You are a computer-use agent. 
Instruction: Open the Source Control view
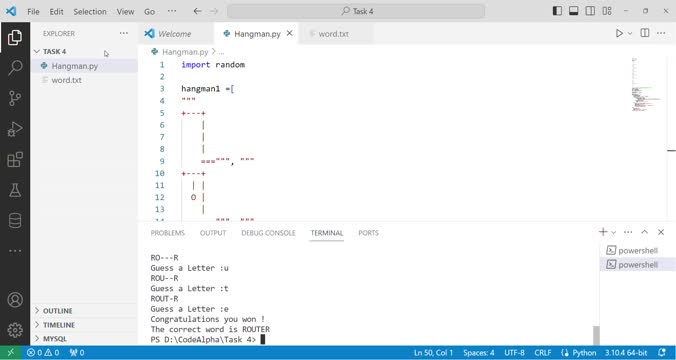coord(15,98)
